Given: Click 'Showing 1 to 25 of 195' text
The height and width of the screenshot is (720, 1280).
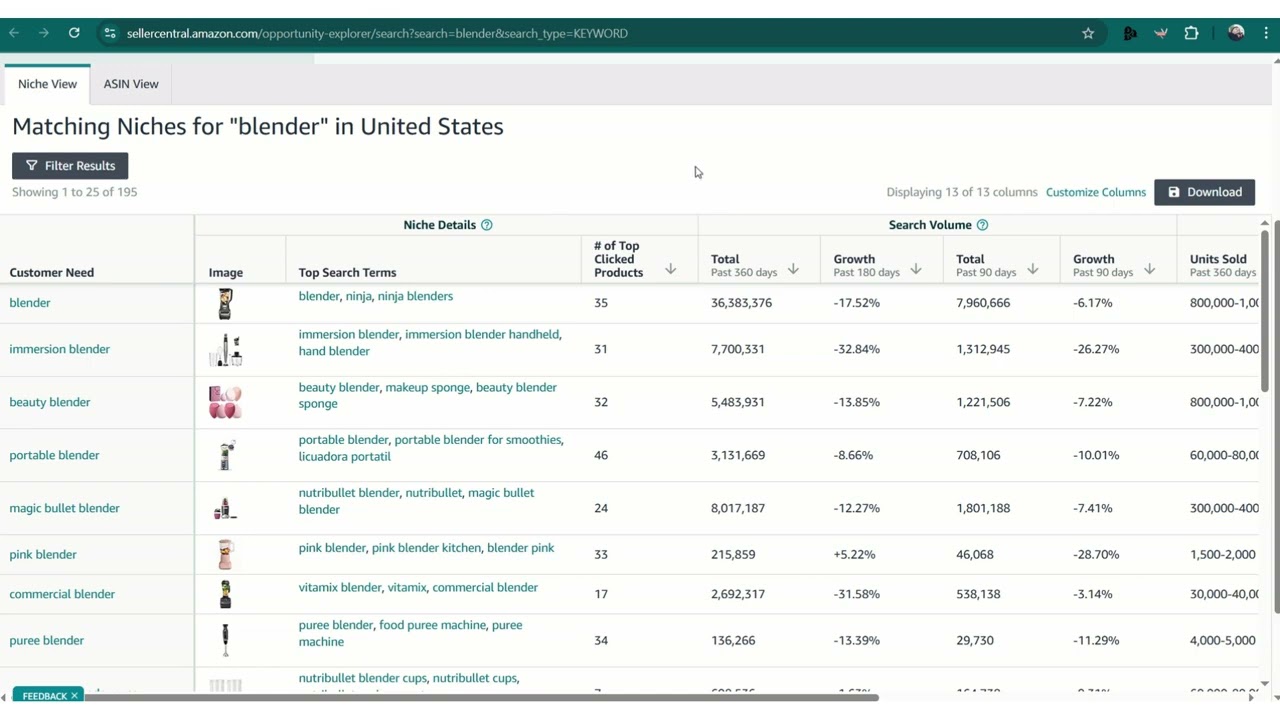Looking at the screenshot, I should point(74,192).
